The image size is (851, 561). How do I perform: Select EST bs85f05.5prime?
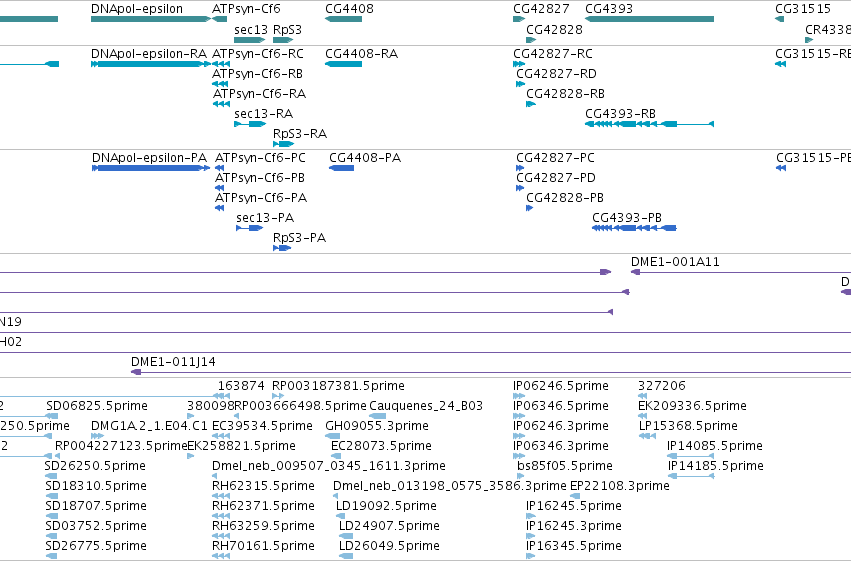click(564, 466)
